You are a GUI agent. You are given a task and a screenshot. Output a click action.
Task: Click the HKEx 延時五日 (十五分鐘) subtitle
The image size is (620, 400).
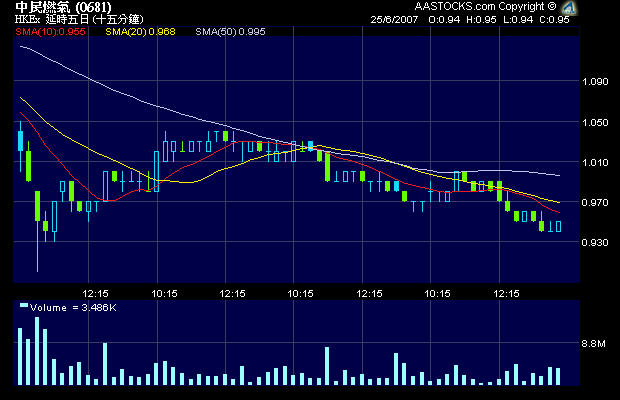click(79, 19)
